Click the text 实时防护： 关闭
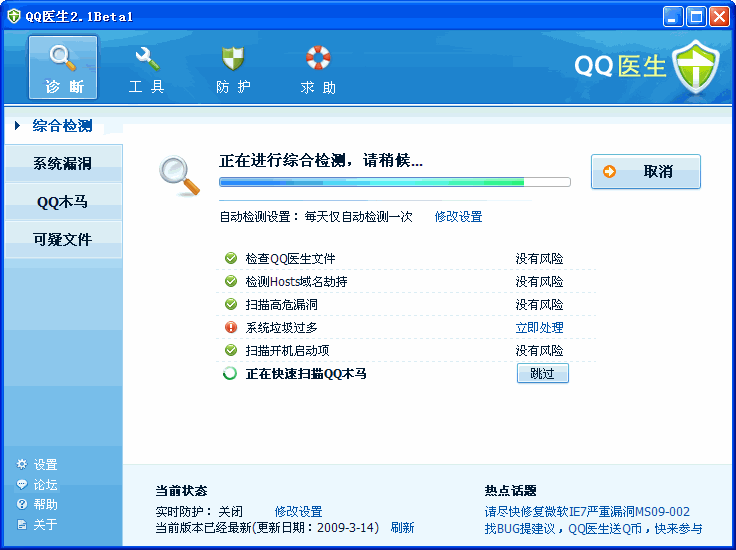 coord(199,511)
